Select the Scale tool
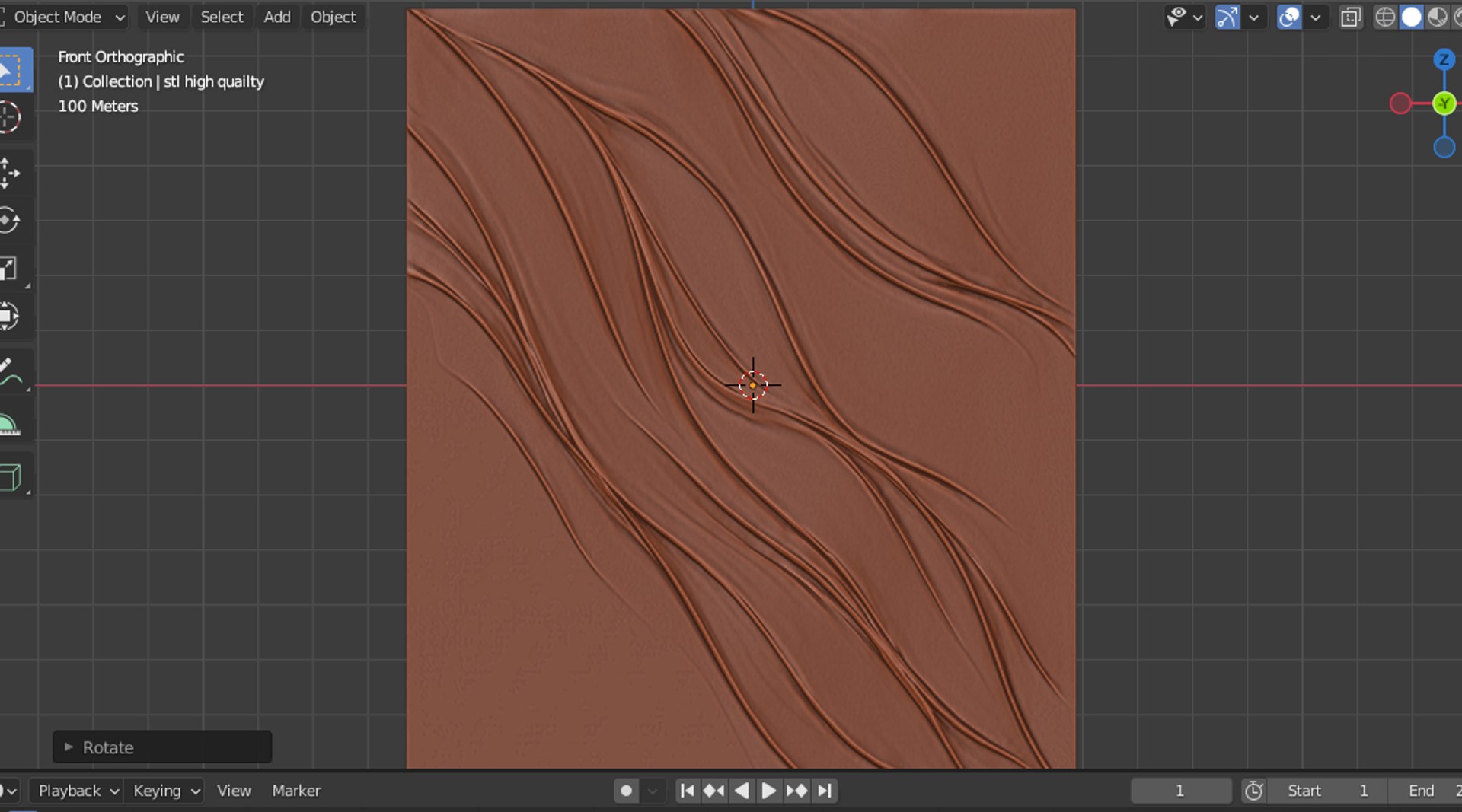Image resolution: width=1462 pixels, height=812 pixels. point(9,269)
